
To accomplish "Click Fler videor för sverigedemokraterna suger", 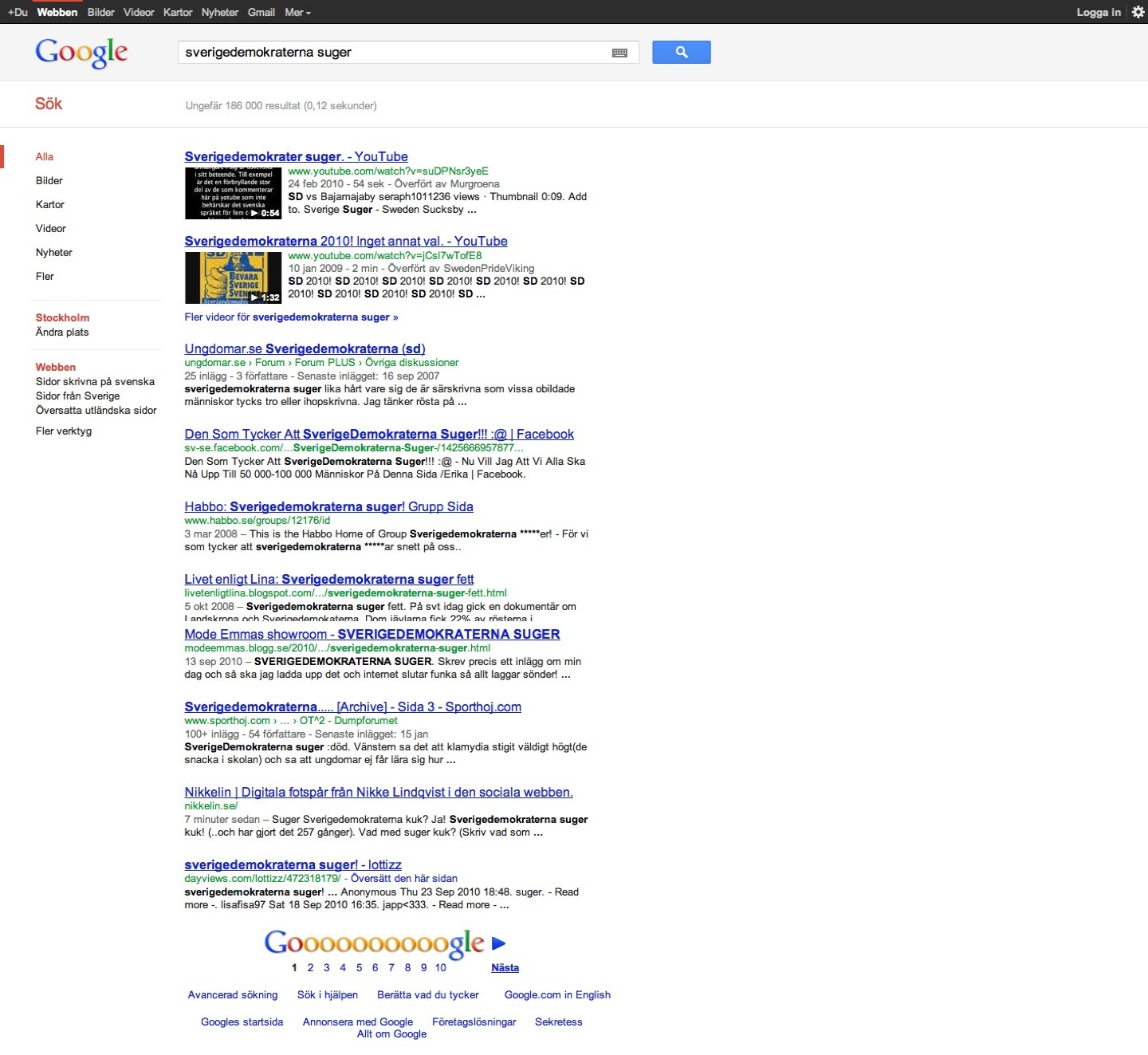I will pyautogui.click(x=291, y=317).
